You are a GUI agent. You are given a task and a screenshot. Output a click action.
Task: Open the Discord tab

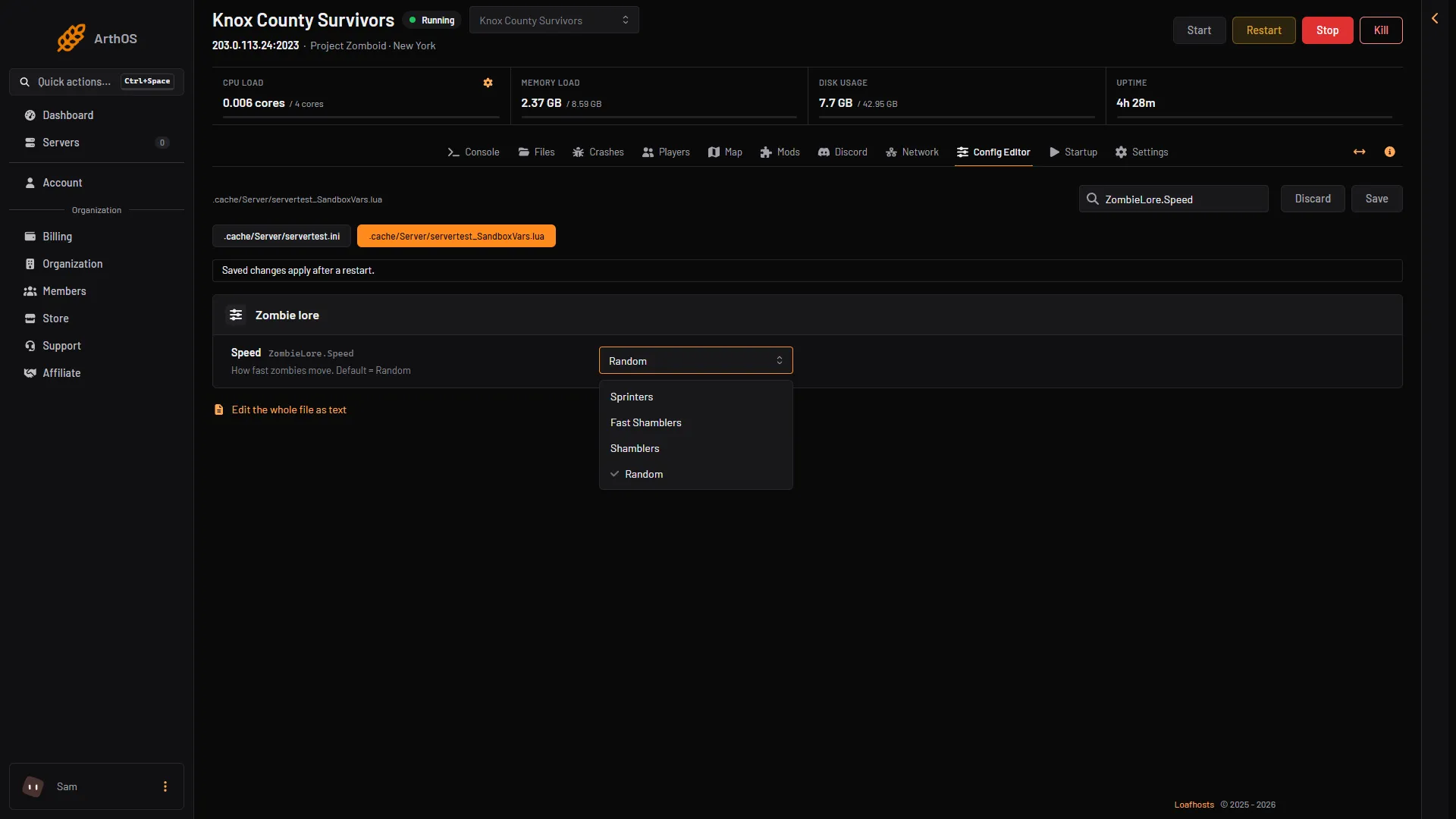(843, 152)
